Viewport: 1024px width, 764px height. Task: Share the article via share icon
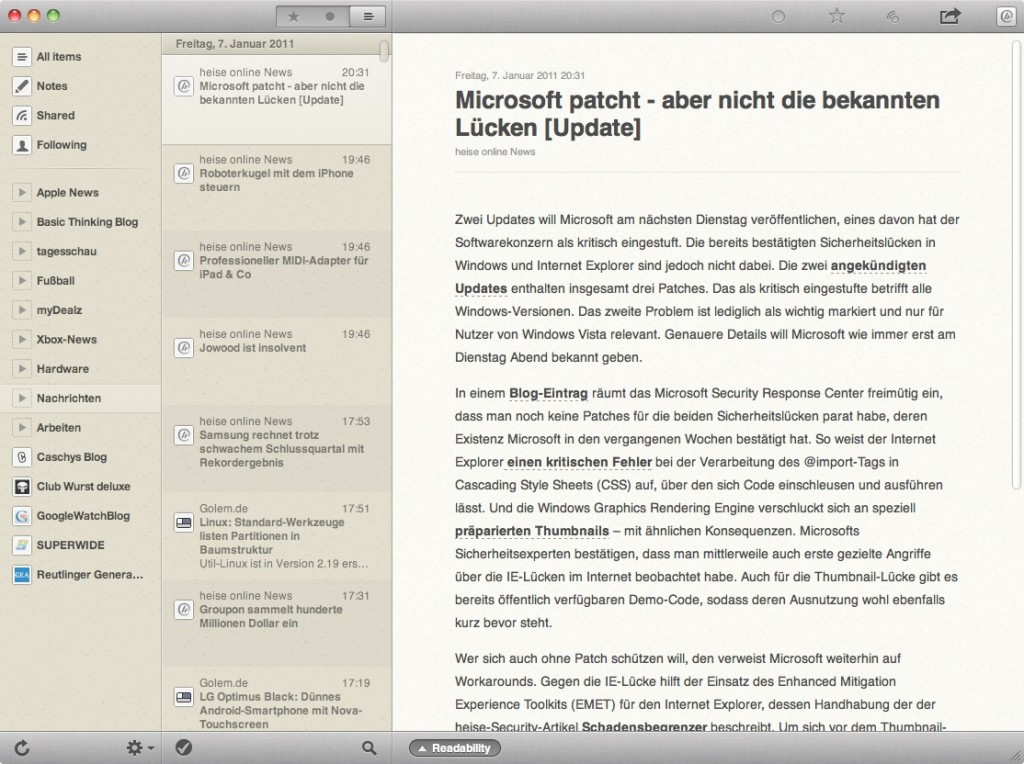pos(950,16)
